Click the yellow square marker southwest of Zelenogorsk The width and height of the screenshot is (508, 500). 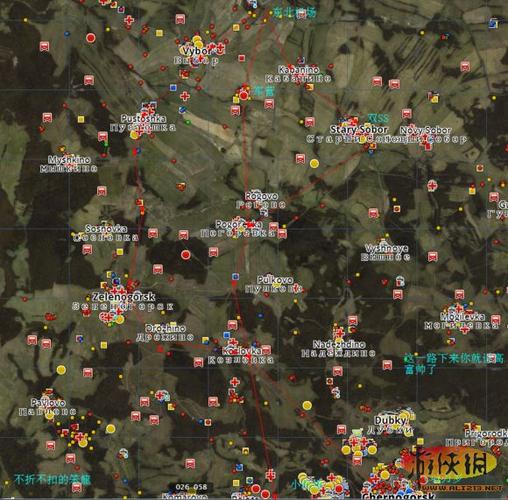point(104,345)
